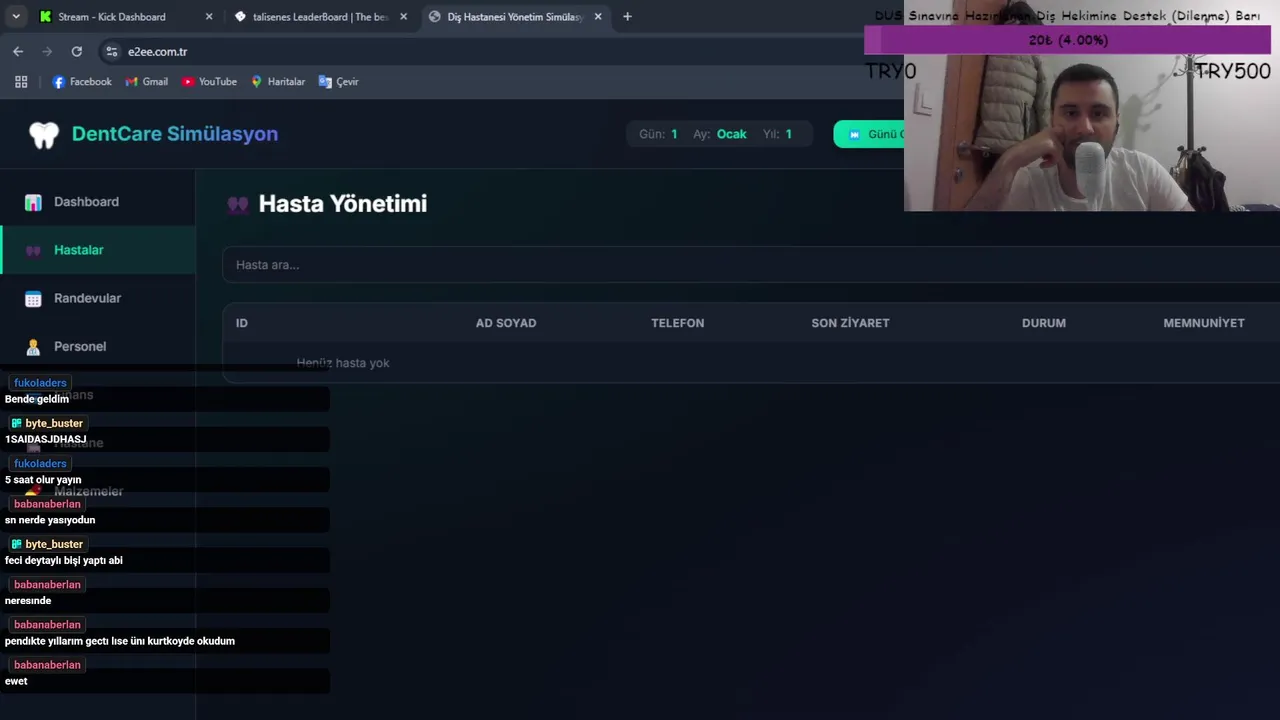This screenshot has height=720, width=1280.
Task: Open the browser apps grid icon
Action: (x=21, y=82)
